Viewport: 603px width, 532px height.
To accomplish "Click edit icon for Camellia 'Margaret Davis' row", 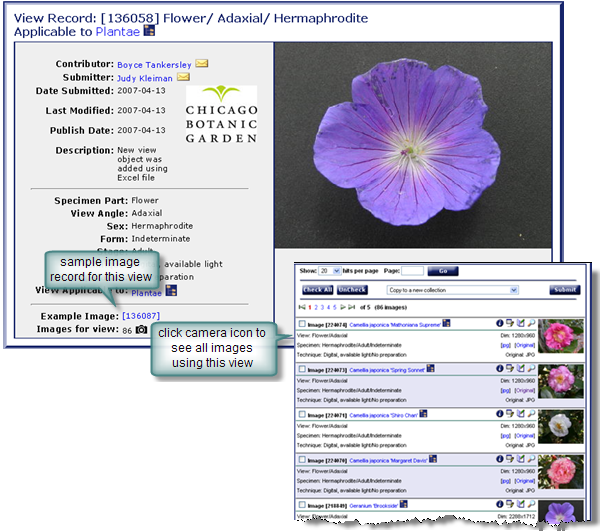I will (x=522, y=458).
